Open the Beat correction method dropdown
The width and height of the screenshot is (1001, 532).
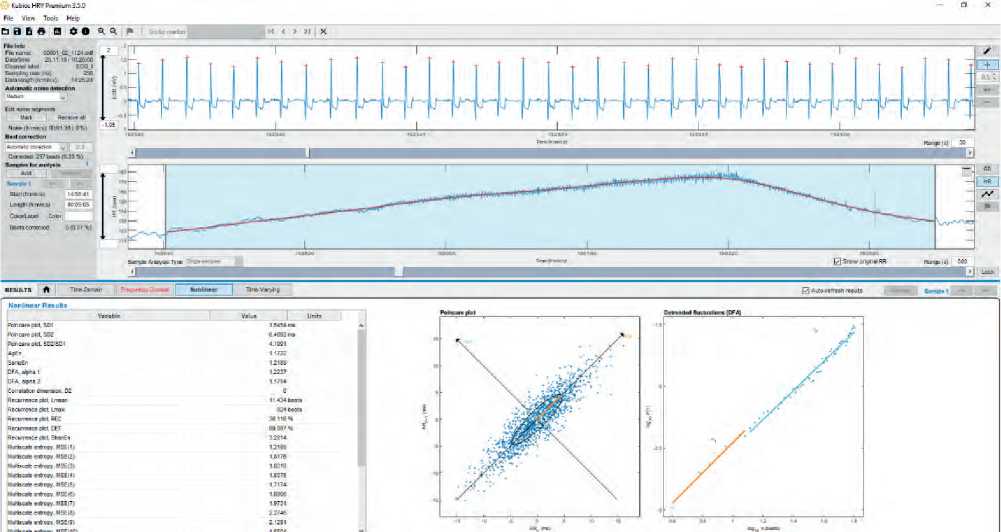(35, 147)
